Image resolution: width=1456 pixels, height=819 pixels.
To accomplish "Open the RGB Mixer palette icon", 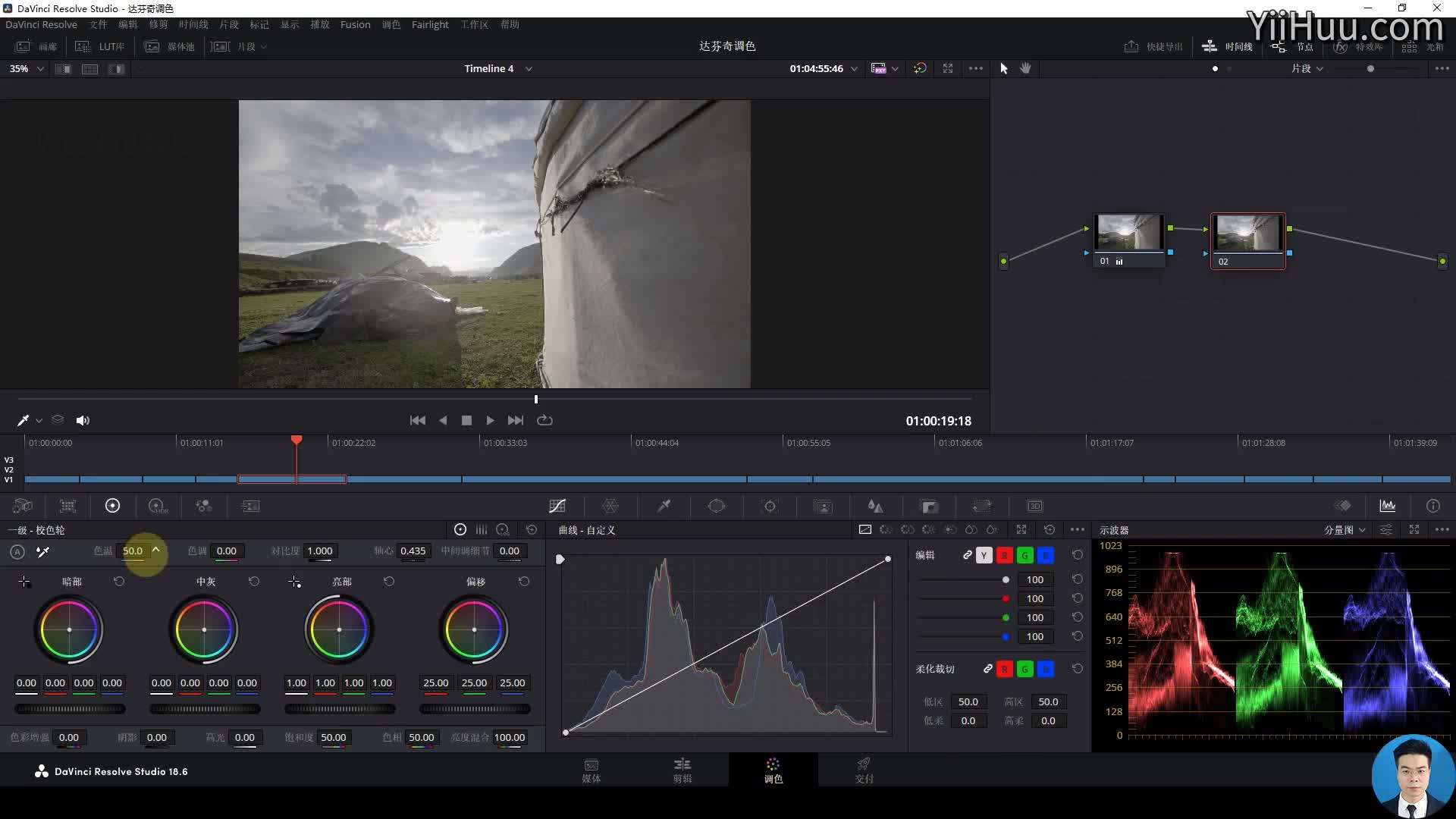I will click(203, 506).
